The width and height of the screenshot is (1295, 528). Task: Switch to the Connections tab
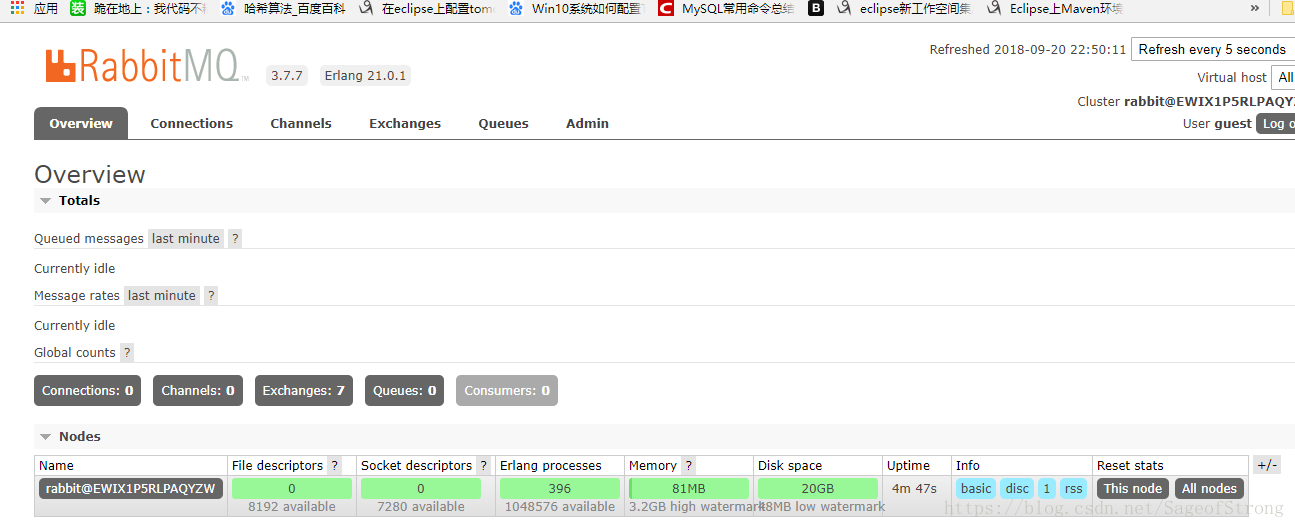[x=191, y=123]
